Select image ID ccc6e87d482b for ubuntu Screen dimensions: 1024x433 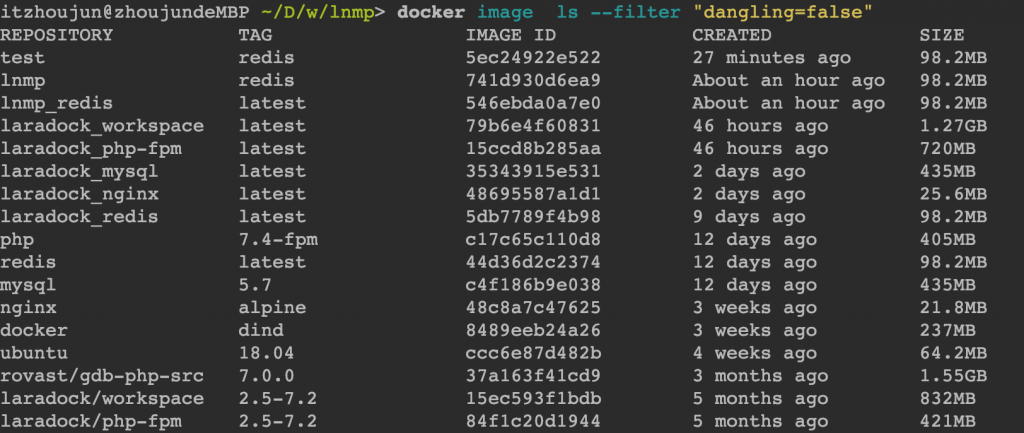tap(533, 353)
